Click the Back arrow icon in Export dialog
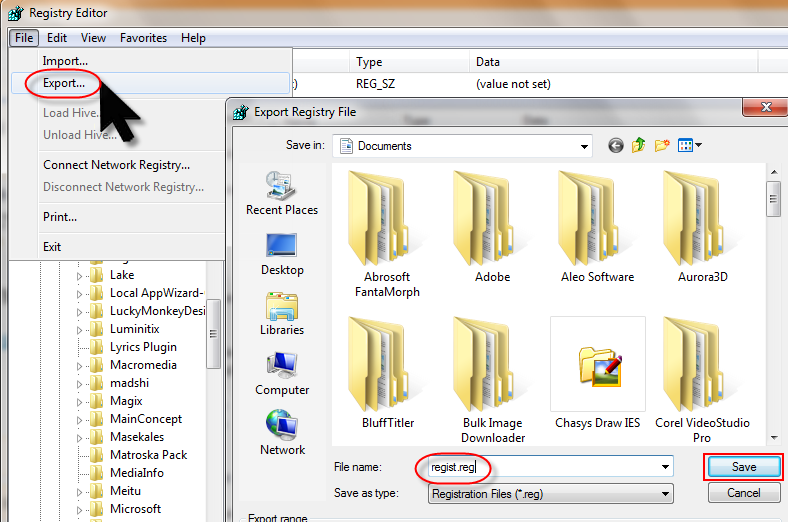 (x=616, y=146)
